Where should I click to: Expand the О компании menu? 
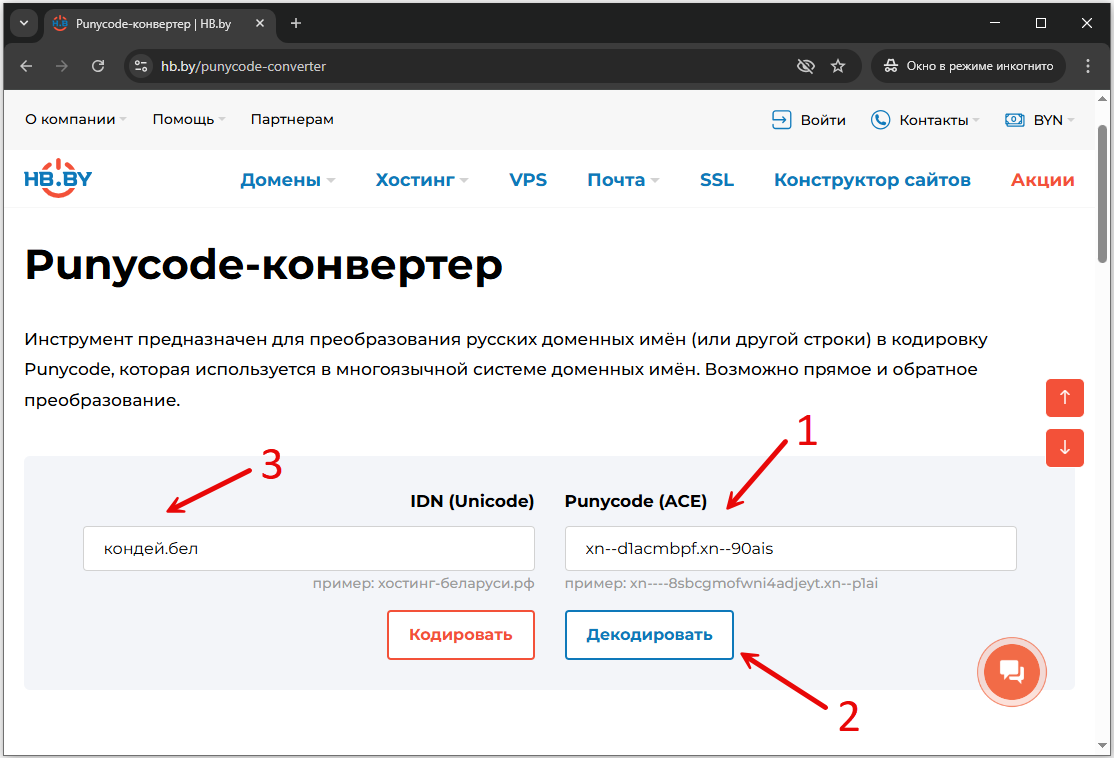(75, 119)
